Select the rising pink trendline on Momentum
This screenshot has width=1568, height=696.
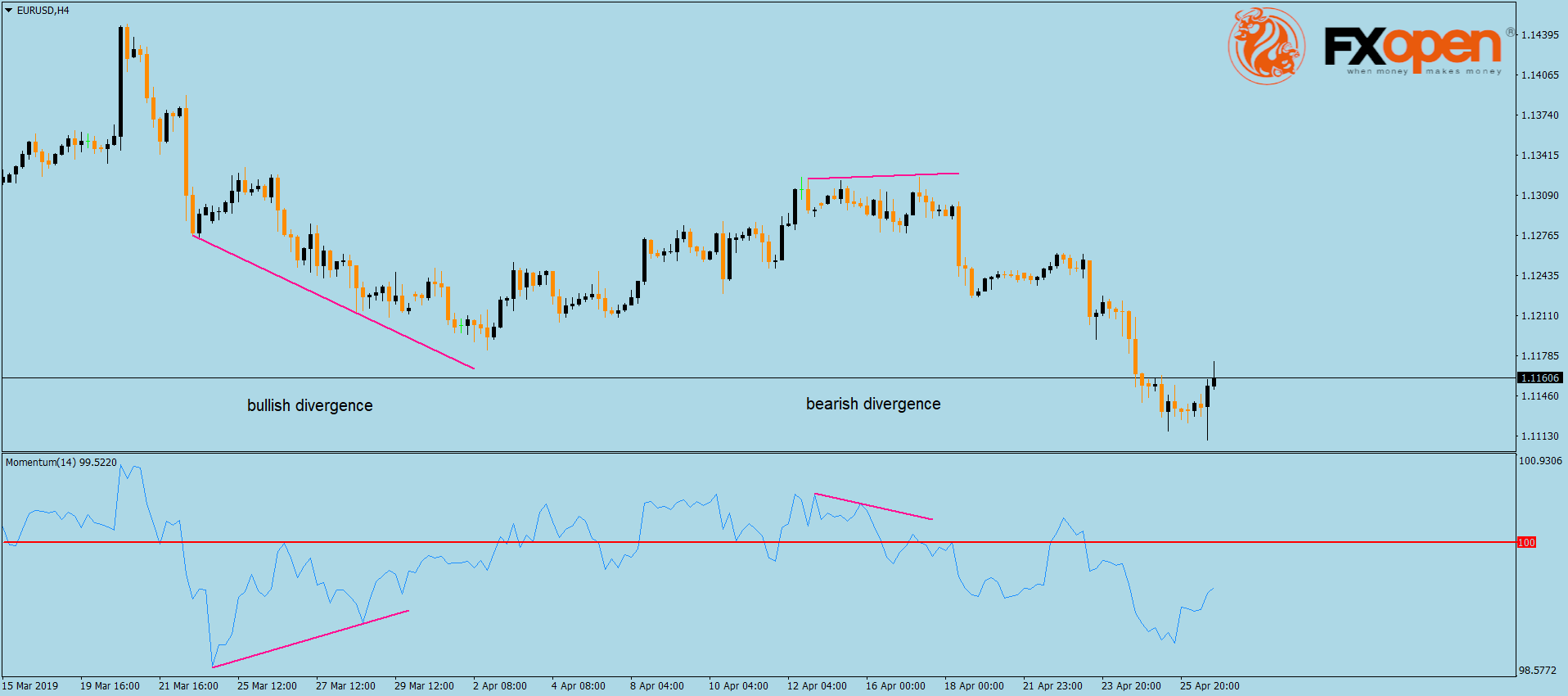tap(311, 639)
